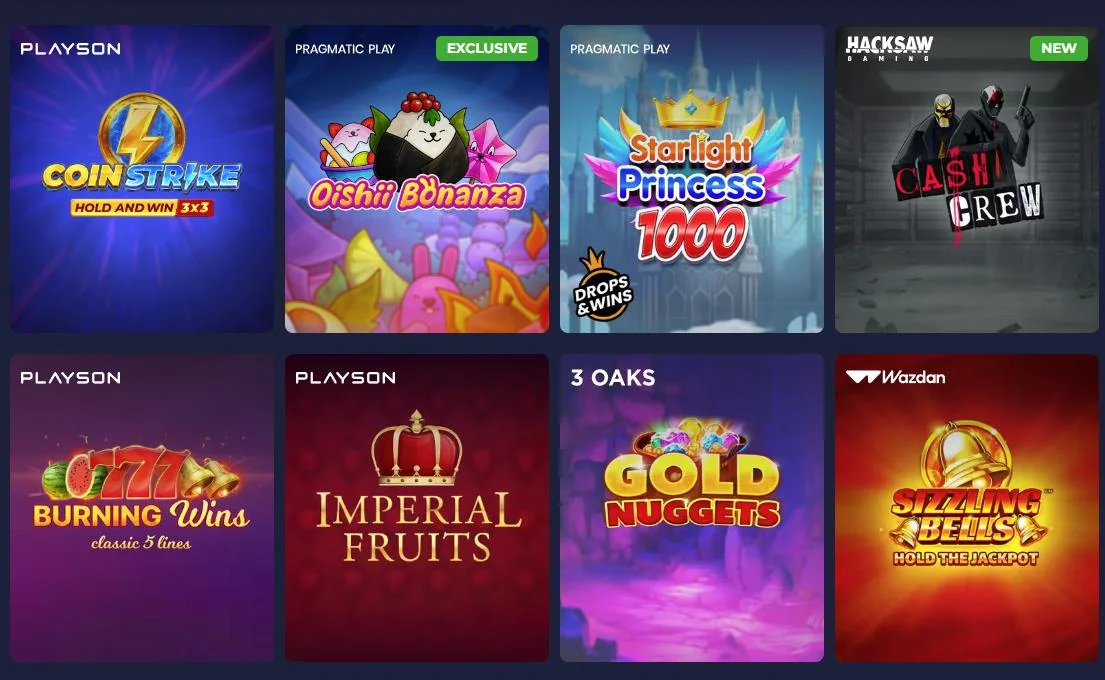Open the Coin Strike Hold and Win game
Viewport: 1105px width, 680px height.
142,179
